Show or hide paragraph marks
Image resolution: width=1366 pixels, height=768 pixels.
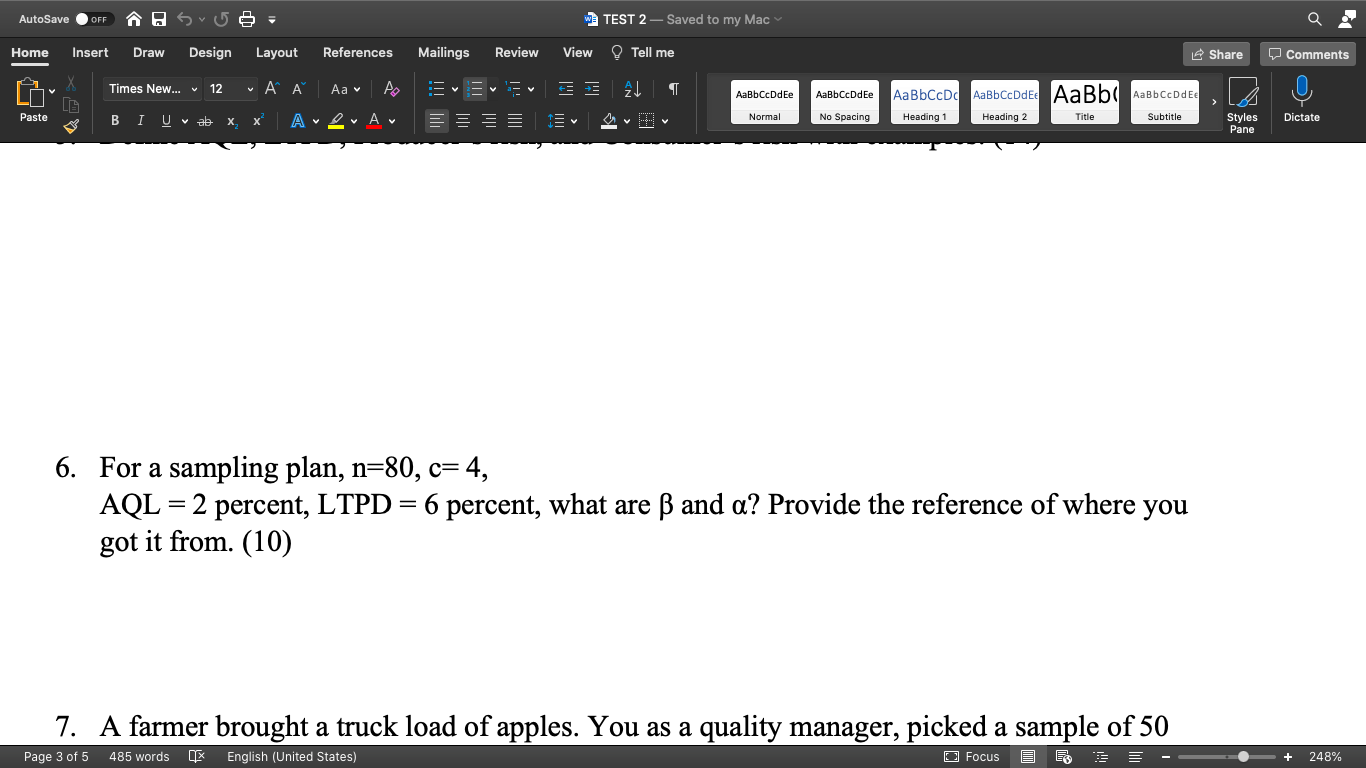click(674, 89)
